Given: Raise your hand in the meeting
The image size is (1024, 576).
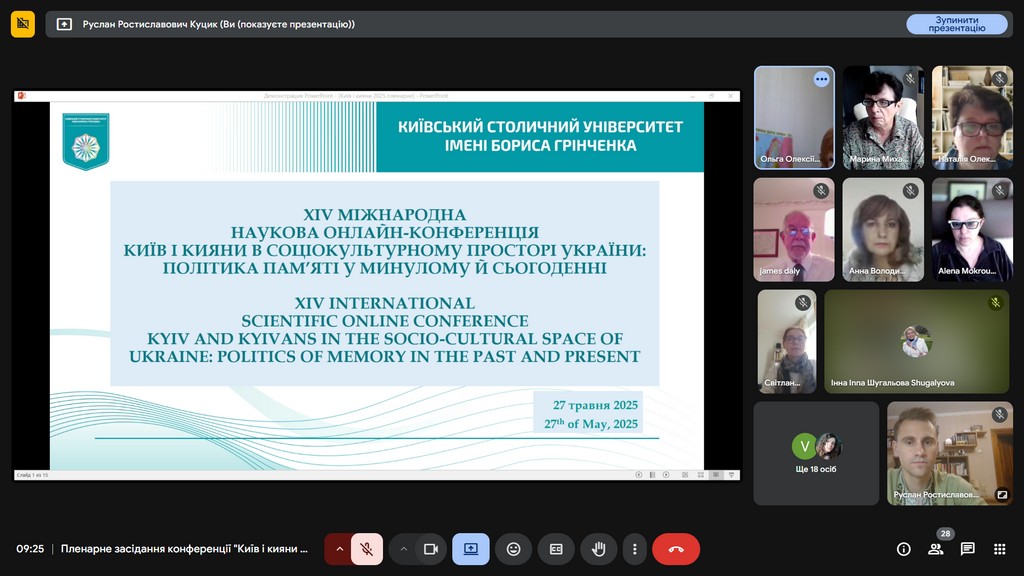Looking at the screenshot, I should point(598,549).
